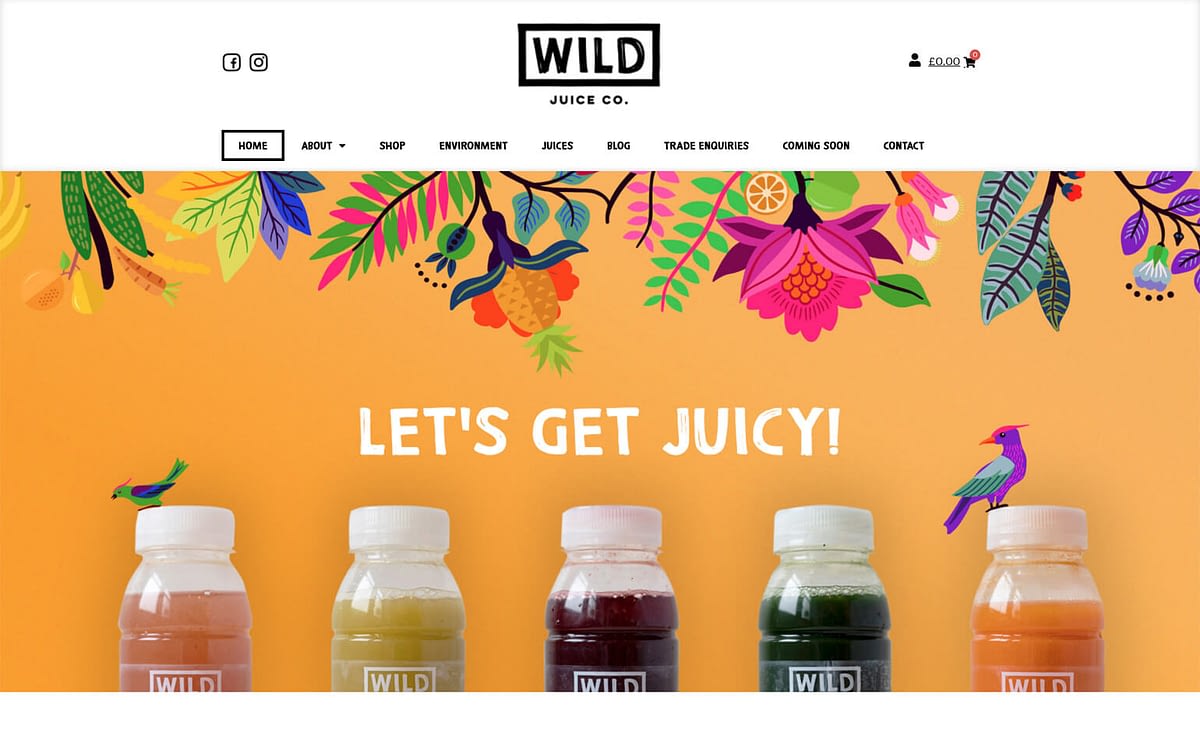Open the Shop page
Screen dimensions: 1200x750
[x=392, y=146]
